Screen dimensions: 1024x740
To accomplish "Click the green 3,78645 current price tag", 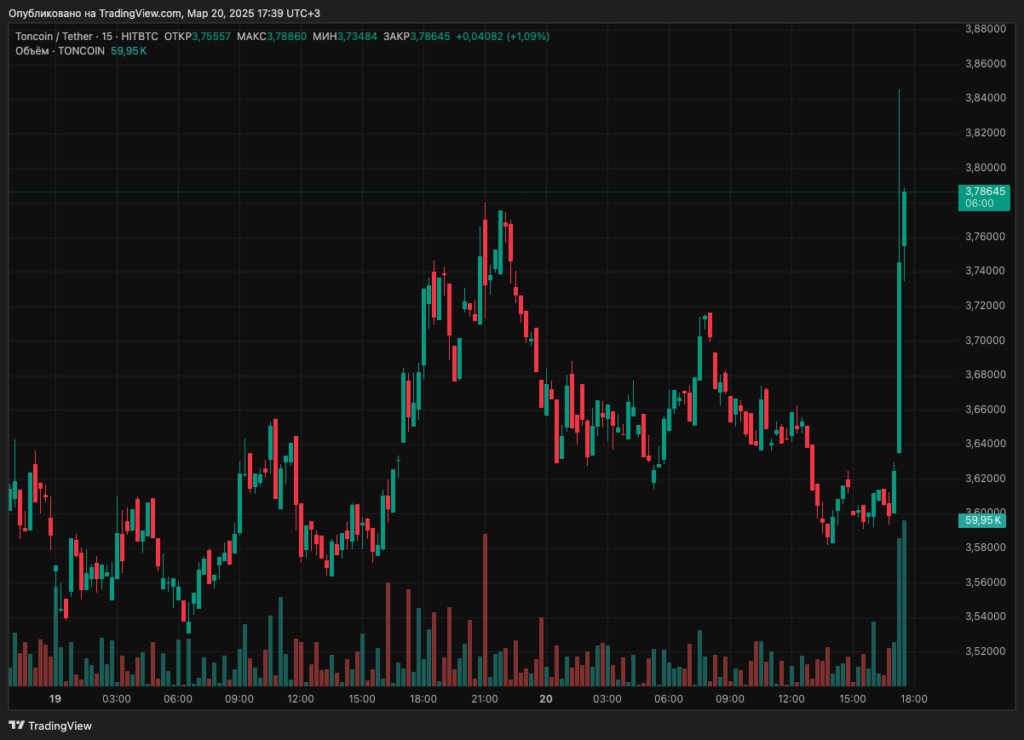I will (984, 191).
